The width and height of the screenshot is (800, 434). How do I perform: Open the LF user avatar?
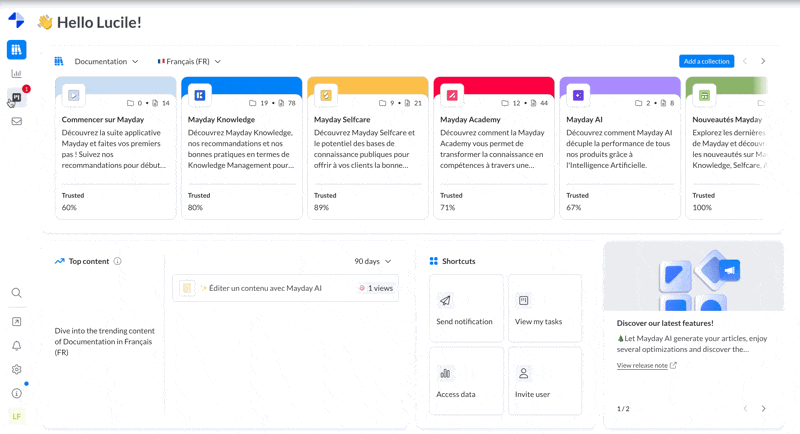16,416
